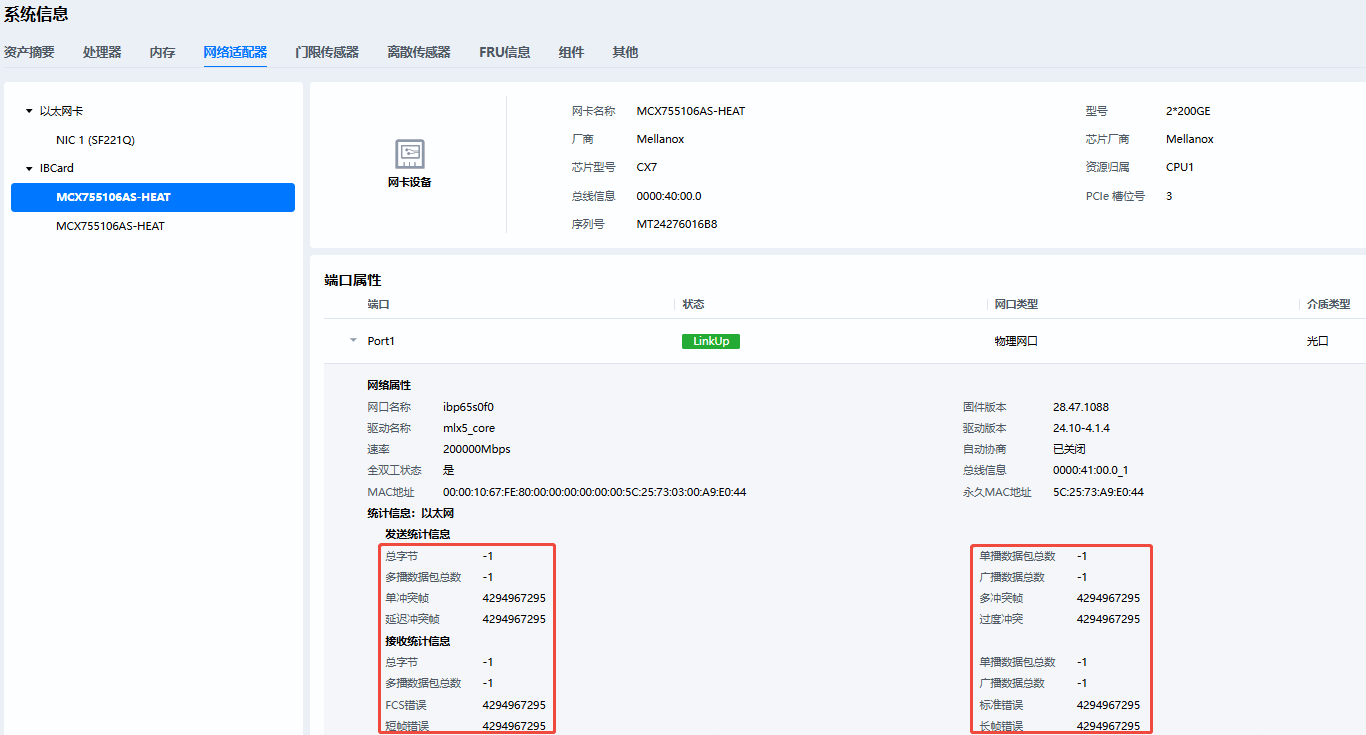Click the 状态 column header
1366x735 pixels.
[x=693, y=304]
